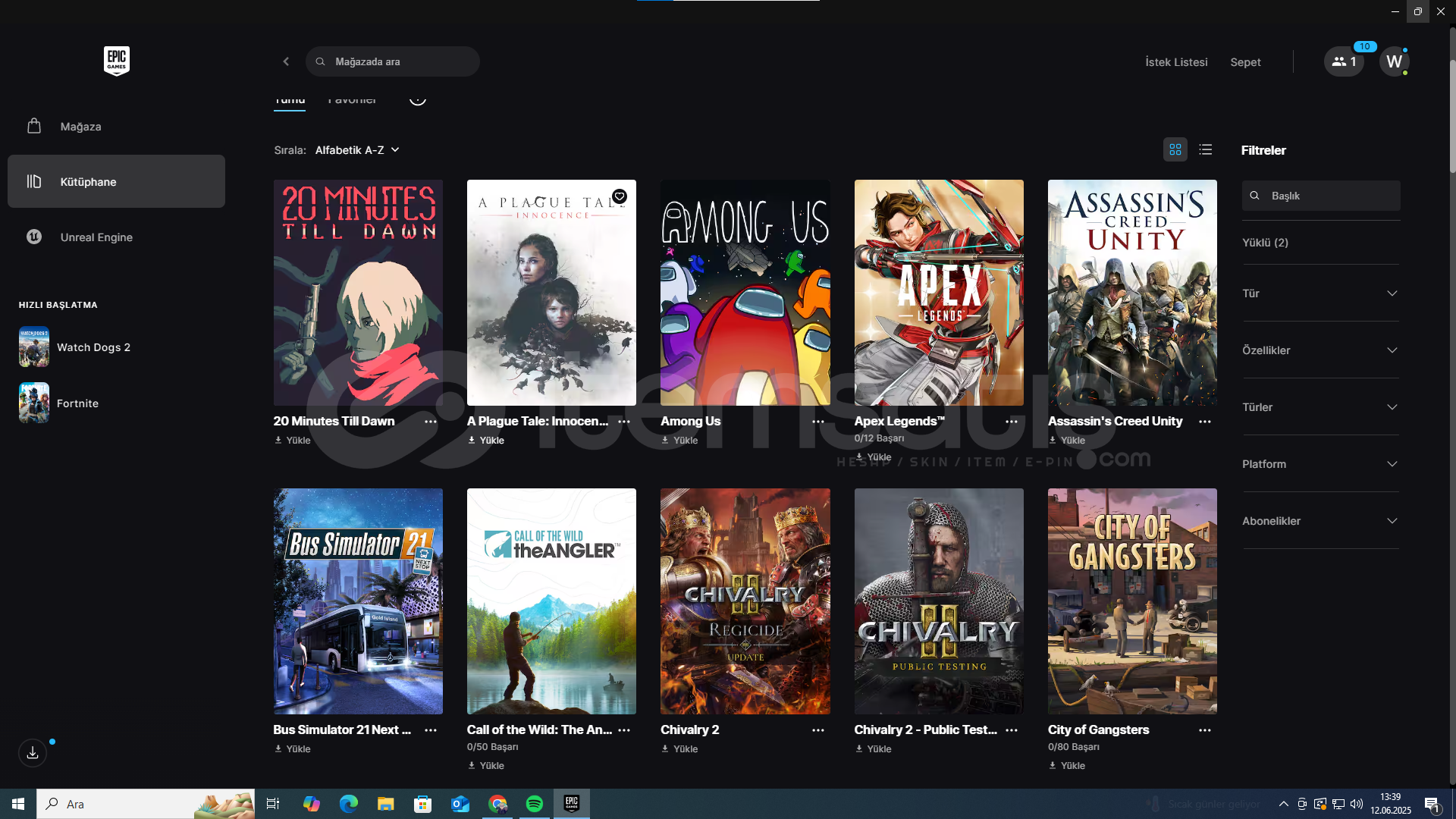Click Yükle under City of Gangsters
This screenshot has width=1456, height=819.
1067,766
